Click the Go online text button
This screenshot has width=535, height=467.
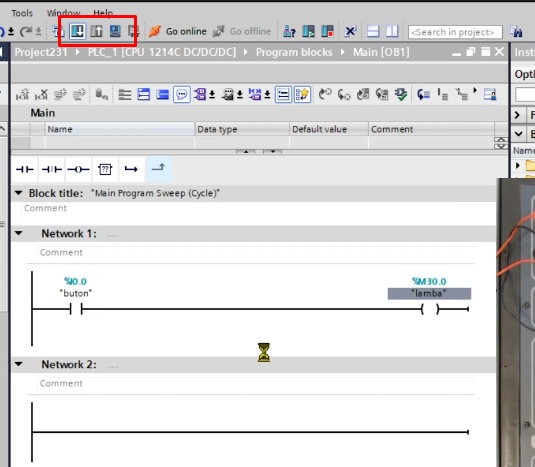pos(186,31)
